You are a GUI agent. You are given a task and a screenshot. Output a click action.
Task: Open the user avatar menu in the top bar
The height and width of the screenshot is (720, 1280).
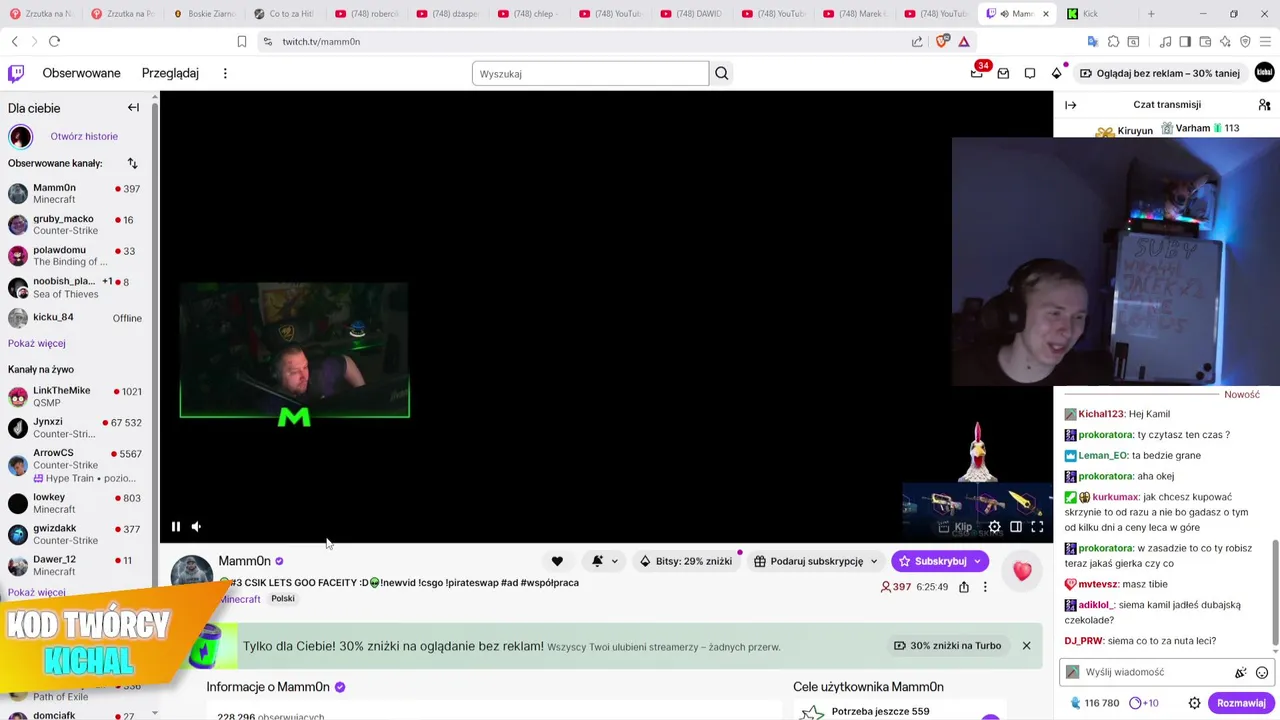point(1265,73)
